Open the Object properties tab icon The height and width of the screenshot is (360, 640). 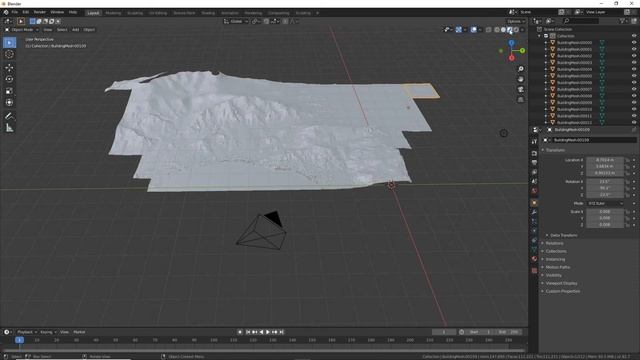pyautogui.click(x=534, y=203)
